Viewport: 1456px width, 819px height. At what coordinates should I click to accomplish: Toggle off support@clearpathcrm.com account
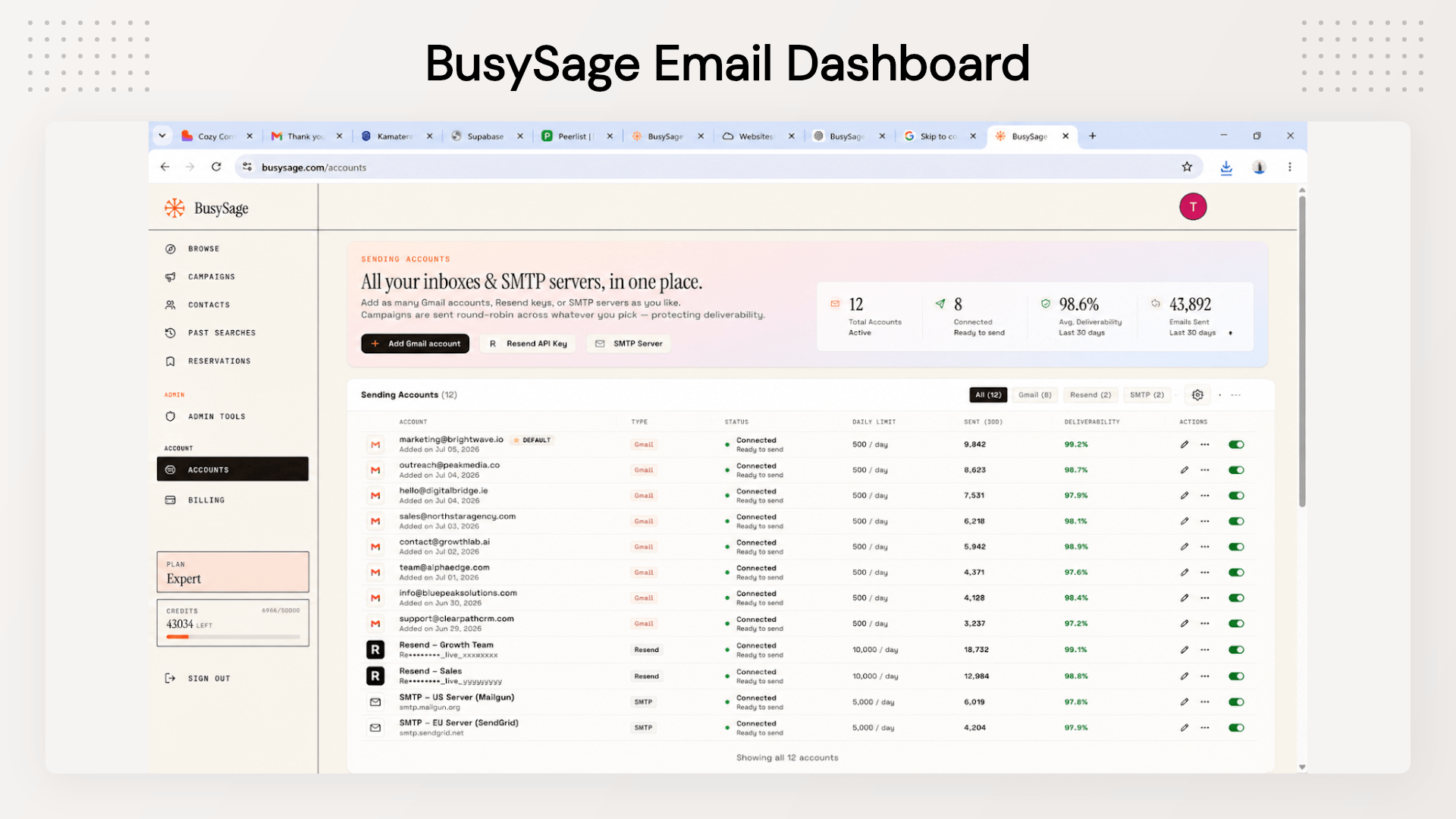[1236, 623]
